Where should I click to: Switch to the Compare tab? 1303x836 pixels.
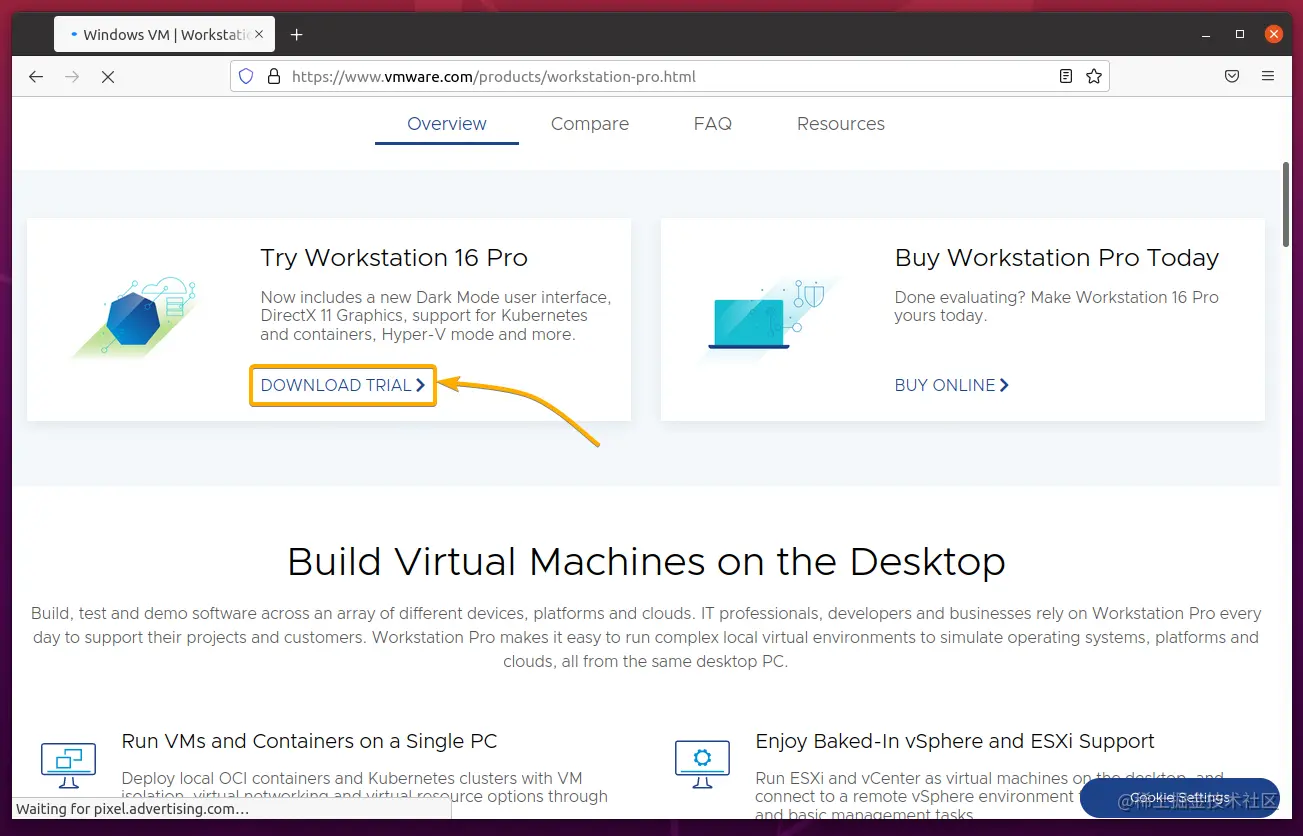pyautogui.click(x=589, y=124)
